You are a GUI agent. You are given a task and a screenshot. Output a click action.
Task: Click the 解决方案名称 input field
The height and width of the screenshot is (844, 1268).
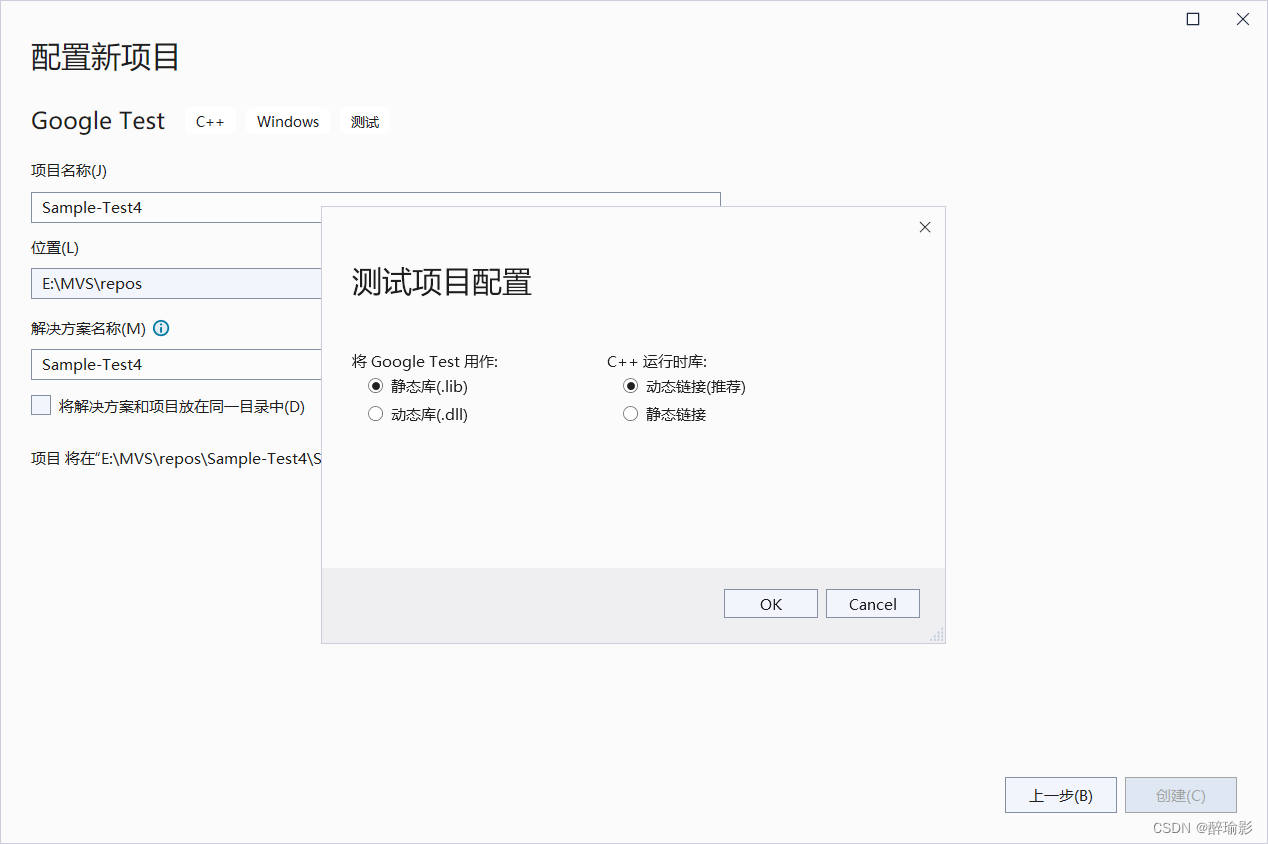176,364
